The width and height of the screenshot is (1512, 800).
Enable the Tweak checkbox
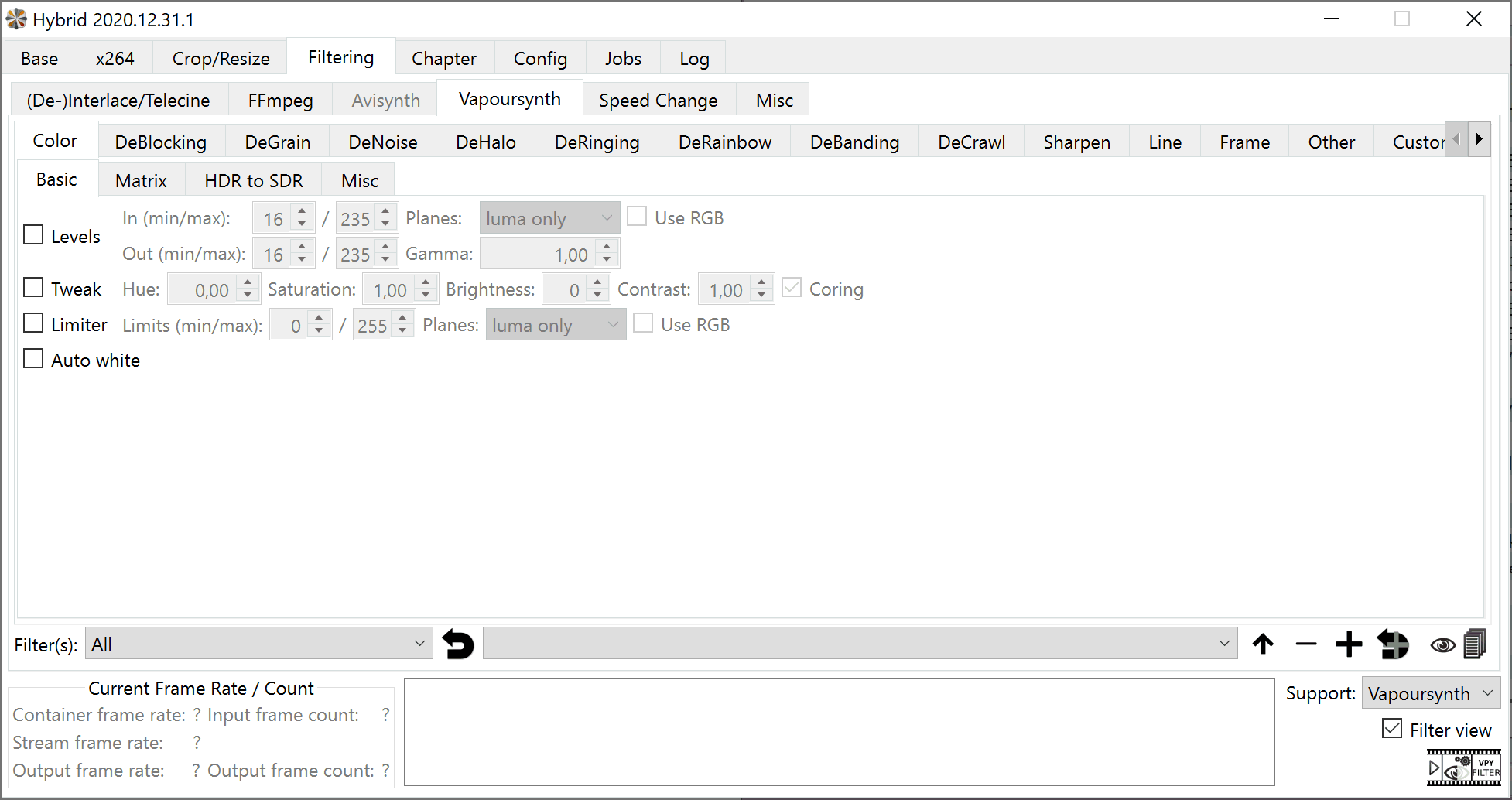click(33, 288)
